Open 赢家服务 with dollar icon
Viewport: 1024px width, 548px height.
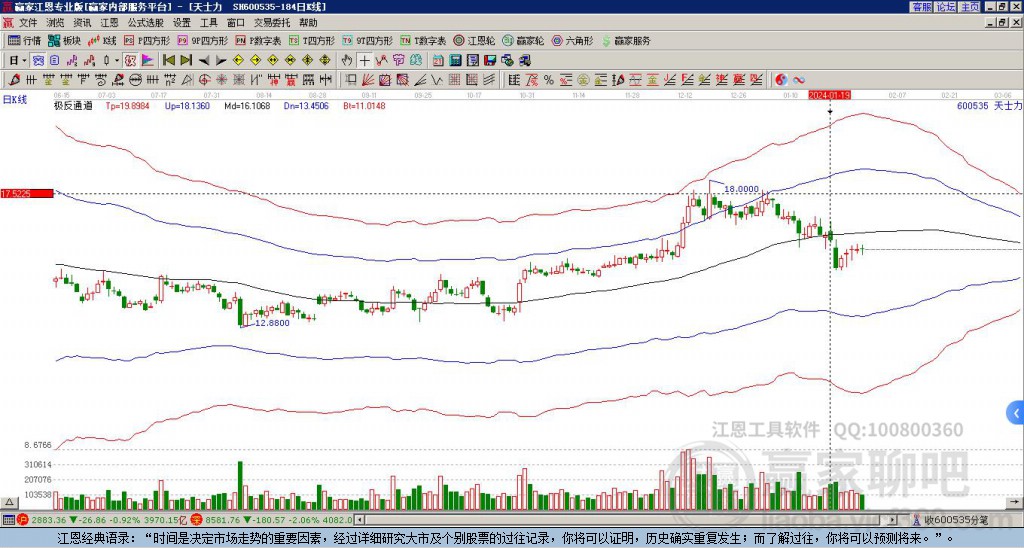[x=626, y=40]
